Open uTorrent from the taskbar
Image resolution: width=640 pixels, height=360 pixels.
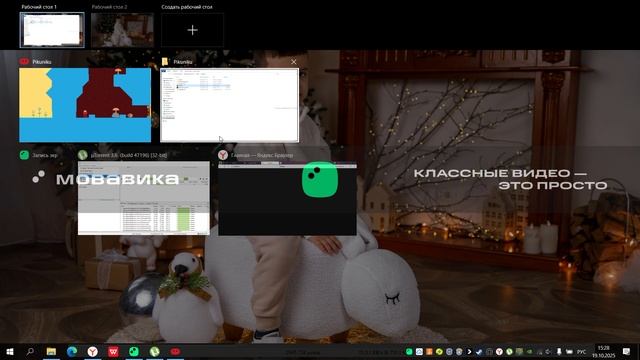155,351
